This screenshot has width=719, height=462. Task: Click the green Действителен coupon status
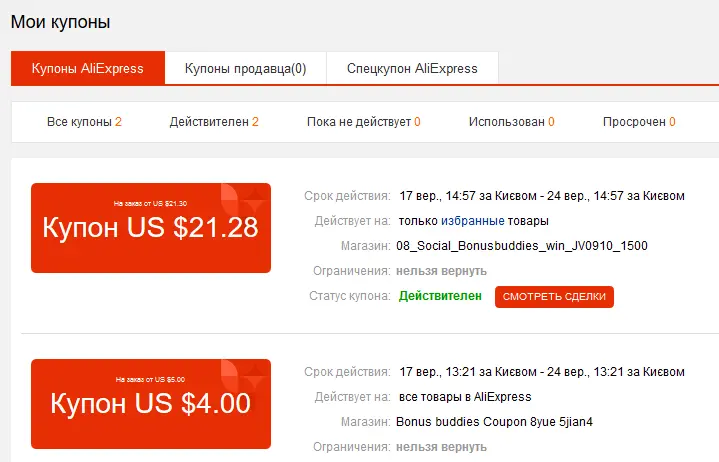(440, 296)
